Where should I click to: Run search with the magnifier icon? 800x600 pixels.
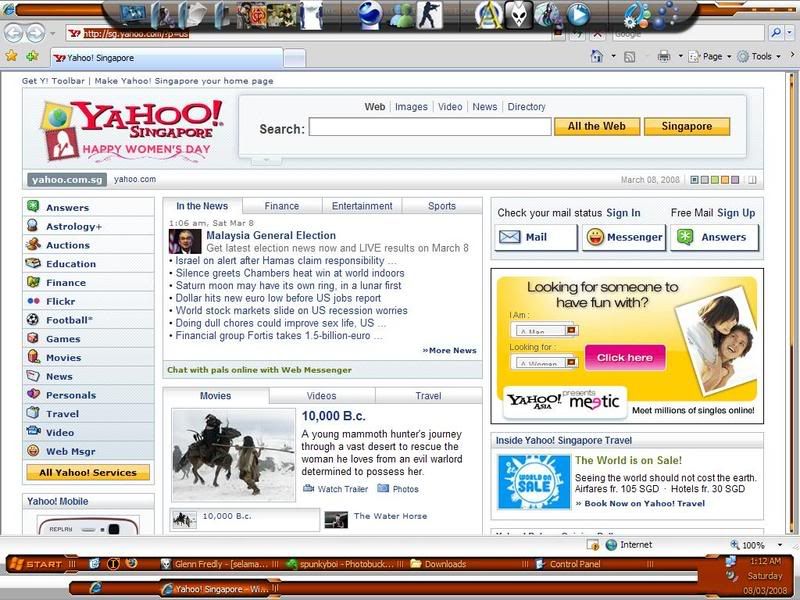776,33
